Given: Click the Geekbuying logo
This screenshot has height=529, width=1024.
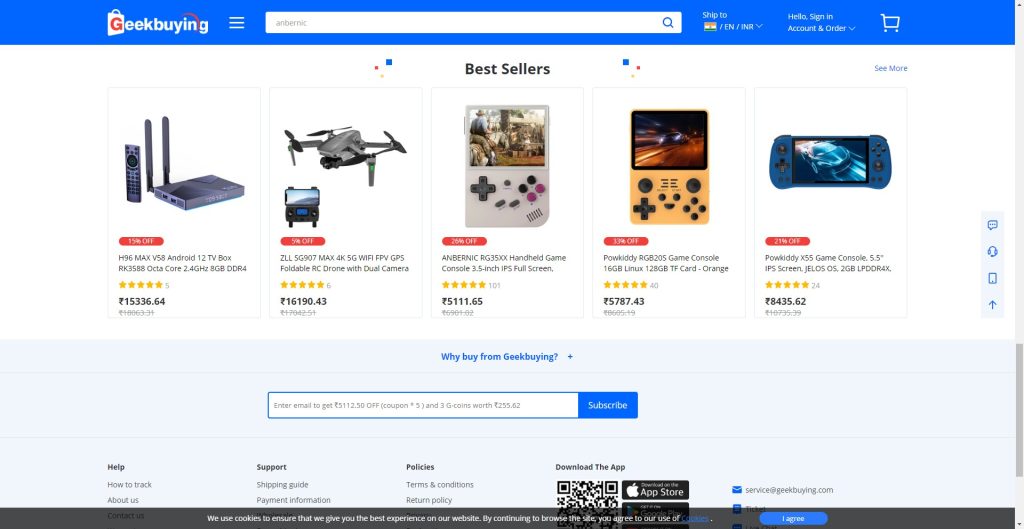Looking at the screenshot, I should 158,23.
